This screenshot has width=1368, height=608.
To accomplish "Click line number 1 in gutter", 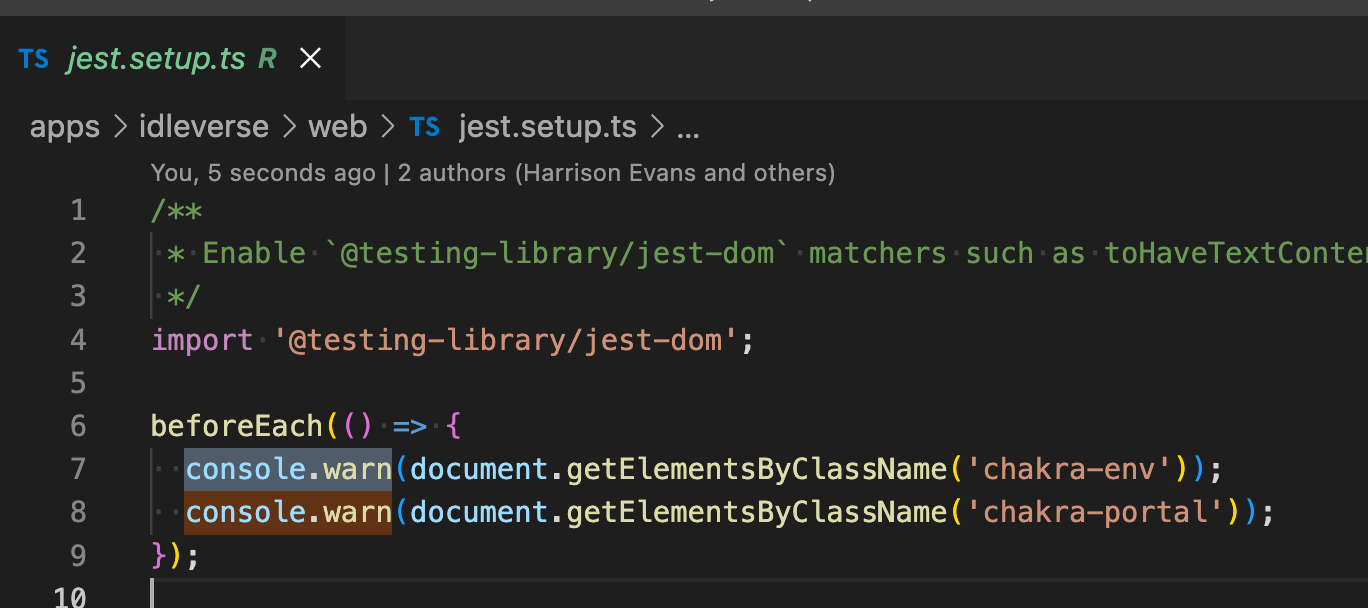I will tap(78, 211).
